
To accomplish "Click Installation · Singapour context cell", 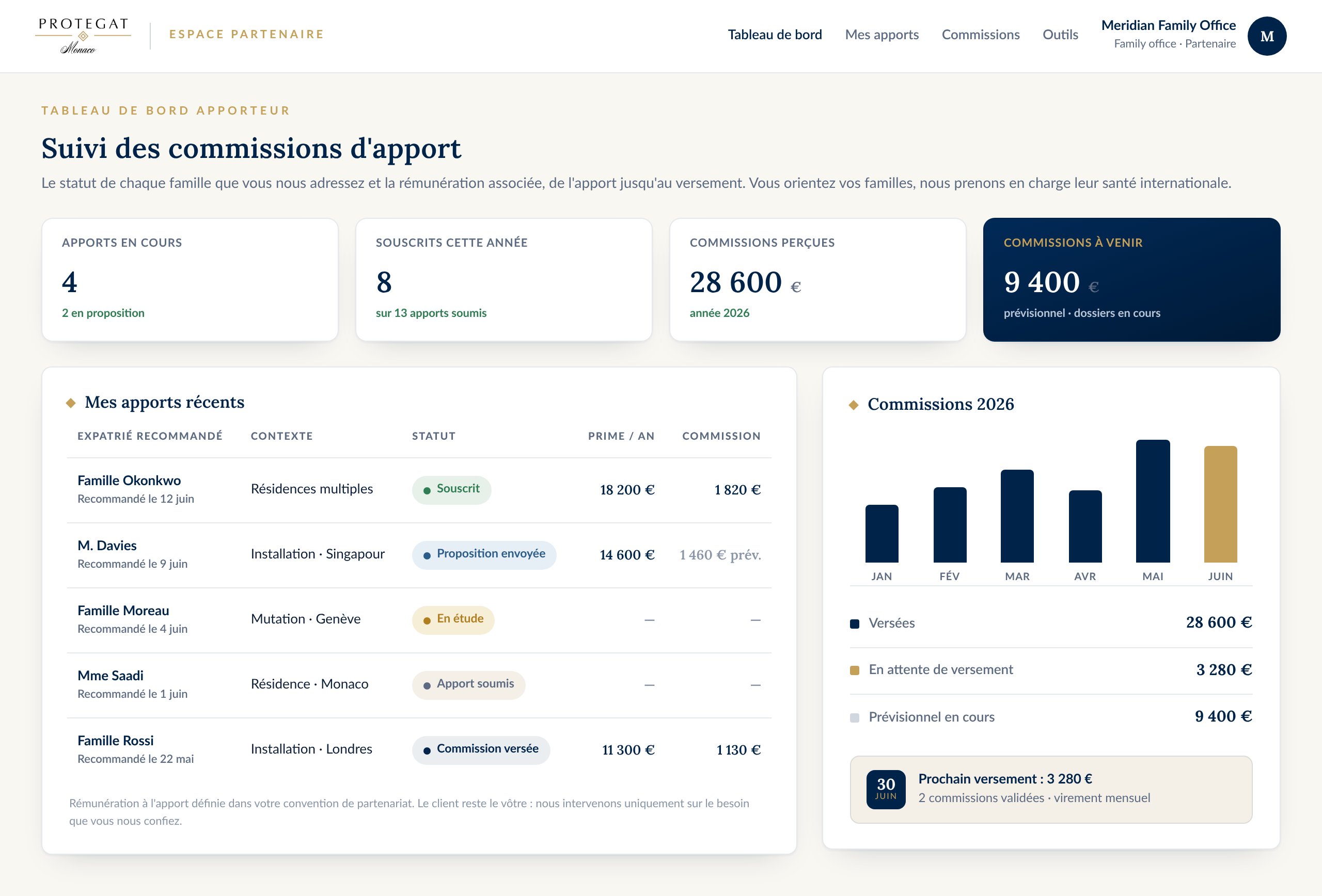I will (318, 554).
